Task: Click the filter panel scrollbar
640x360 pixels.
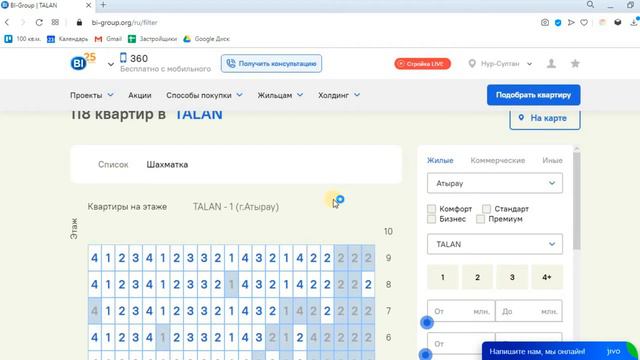Action: click(576, 200)
